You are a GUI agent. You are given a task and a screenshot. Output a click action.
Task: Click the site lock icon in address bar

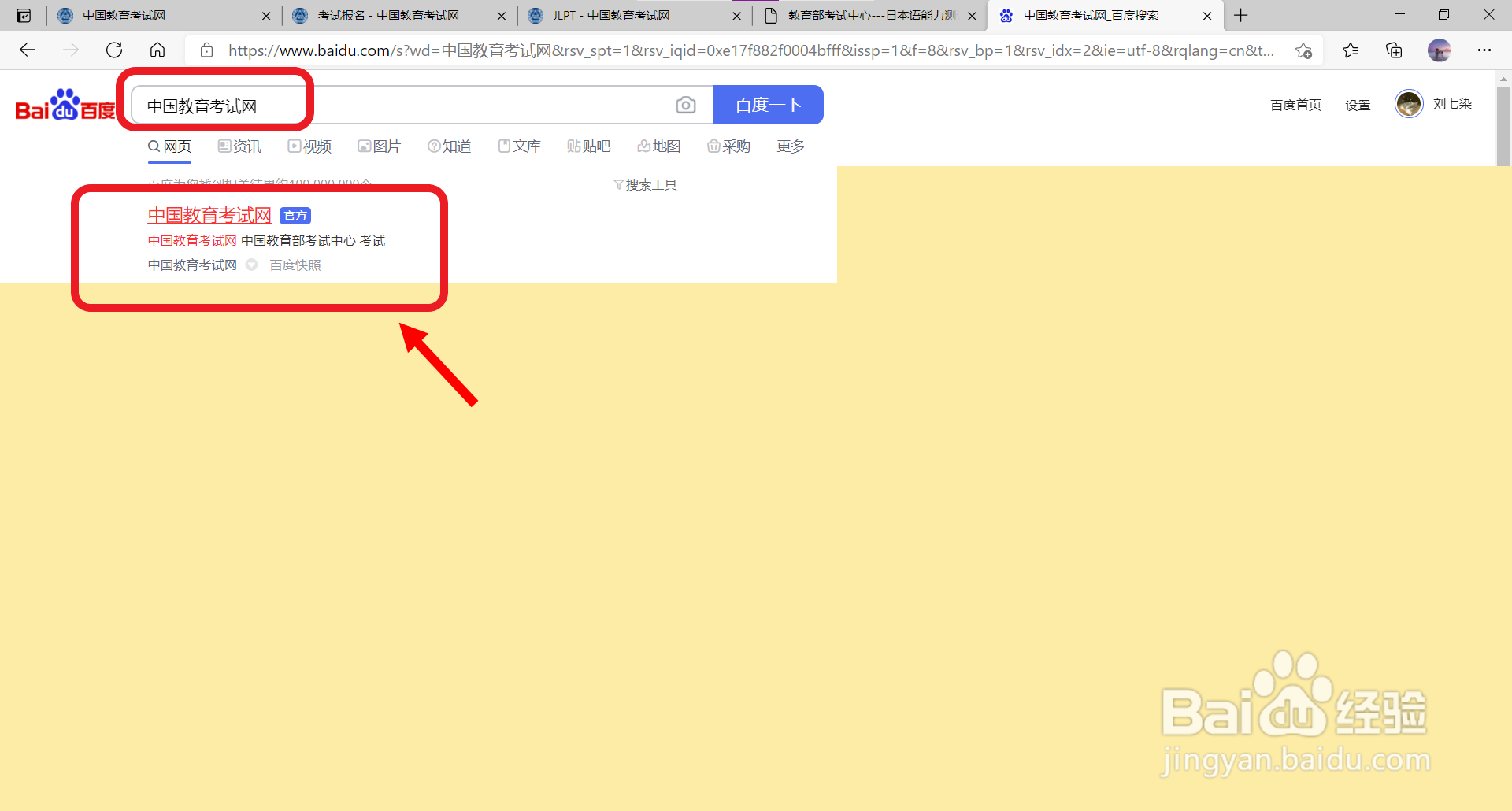point(207,50)
